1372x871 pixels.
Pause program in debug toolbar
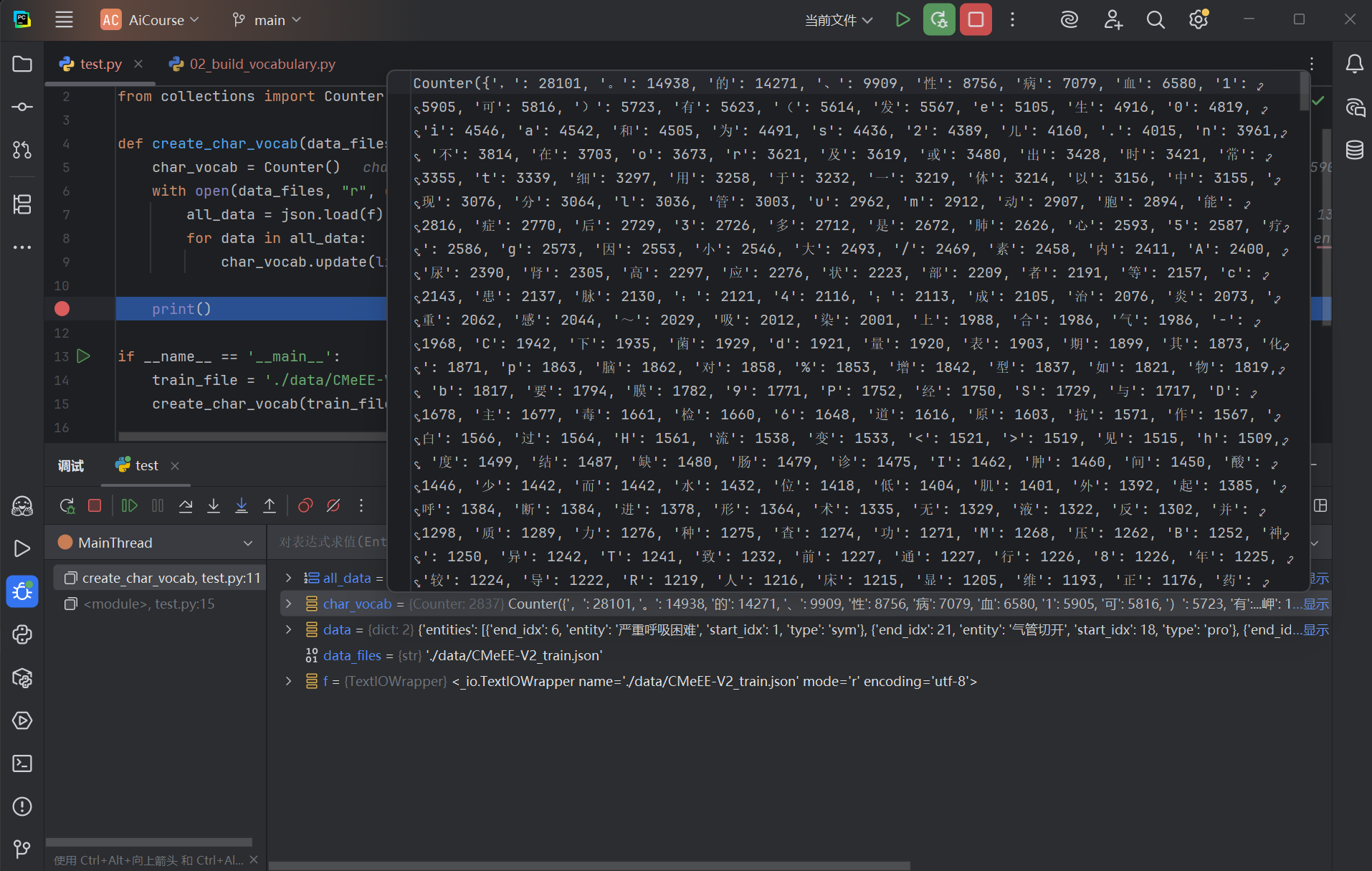[158, 506]
